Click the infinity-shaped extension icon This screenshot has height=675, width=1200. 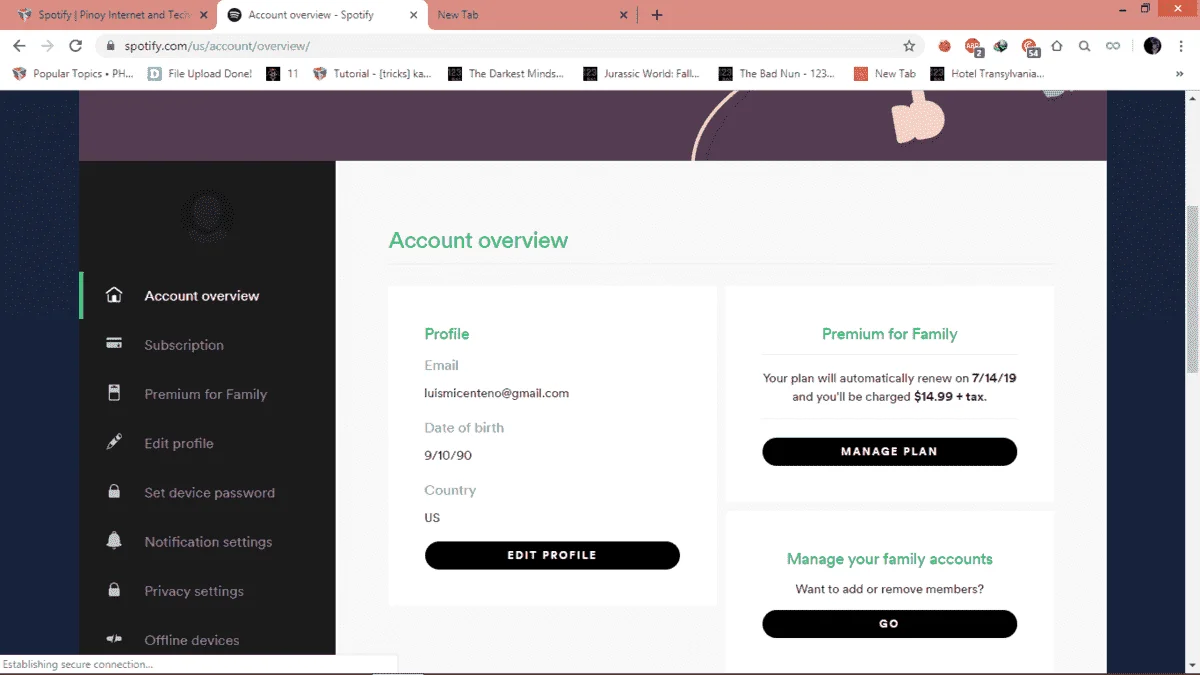[x=1112, y=46]
